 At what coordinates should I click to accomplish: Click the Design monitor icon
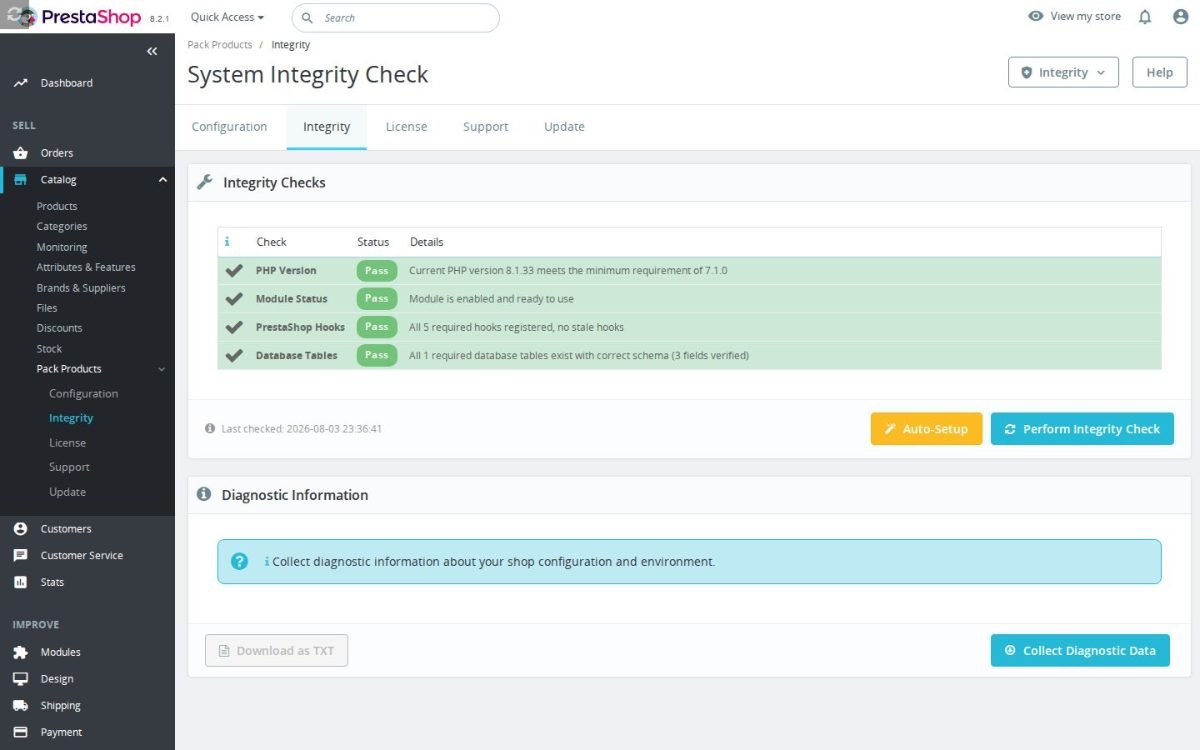[x=20, y=679]
